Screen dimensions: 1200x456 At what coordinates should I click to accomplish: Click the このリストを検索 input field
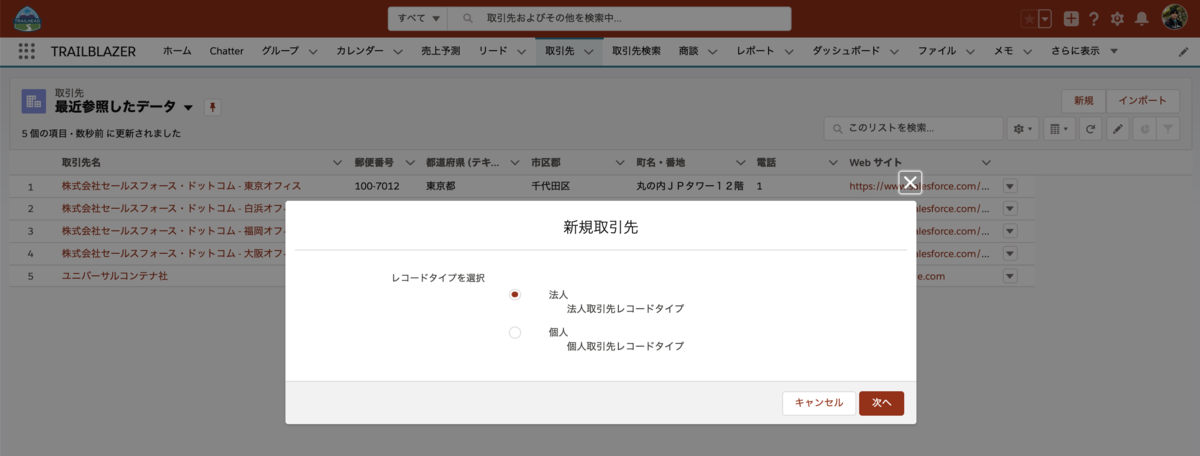tap(913, 129)
